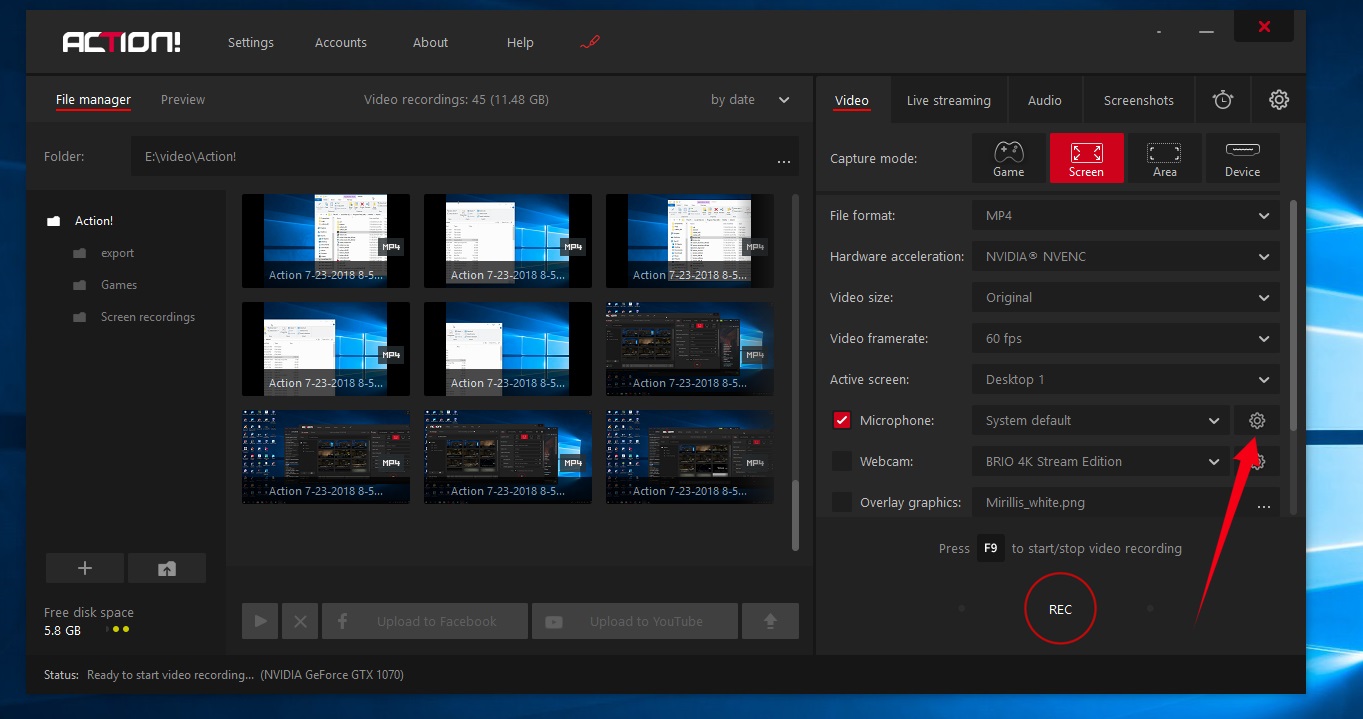Click the status text 'Ready to start video recording...'

171,675
